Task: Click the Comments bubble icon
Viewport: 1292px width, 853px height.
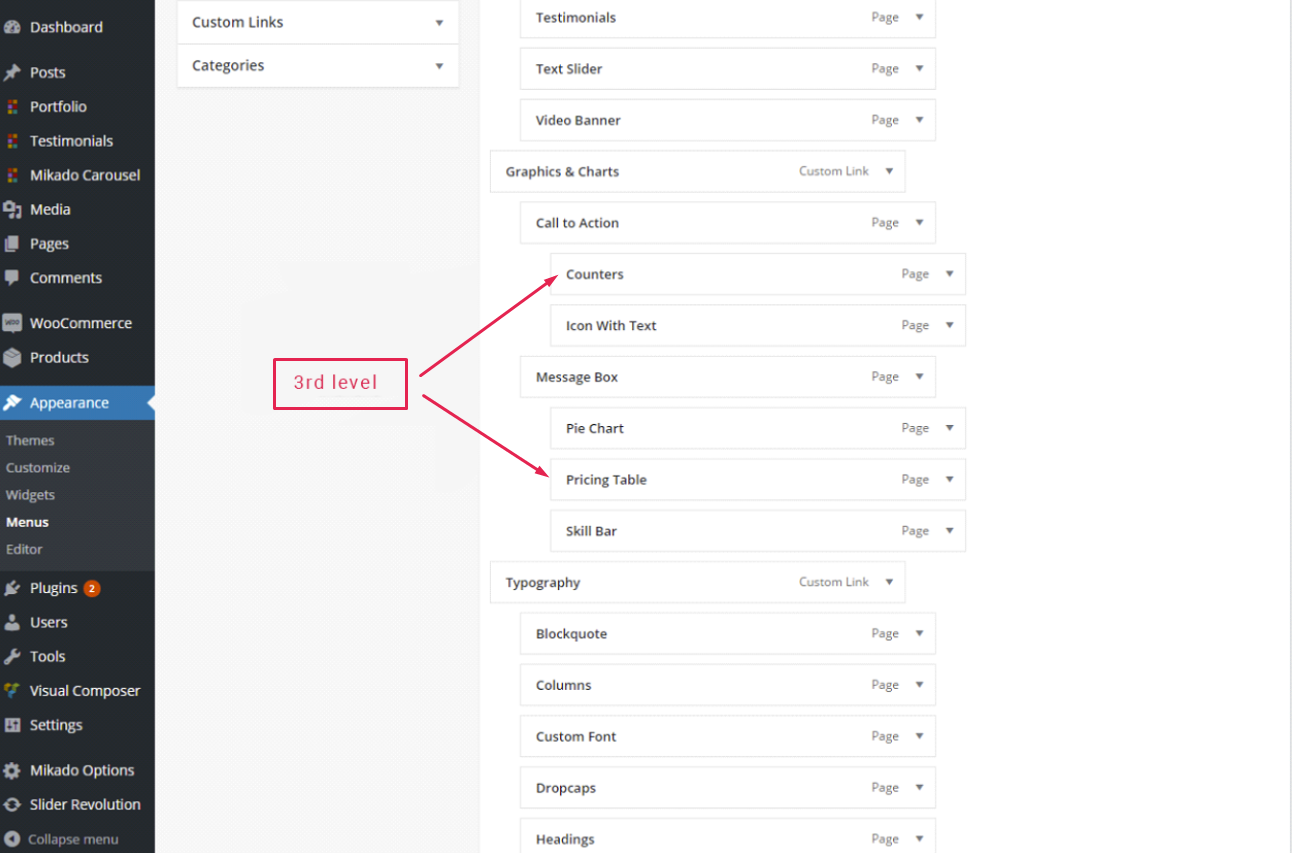Action: point(13,278)
